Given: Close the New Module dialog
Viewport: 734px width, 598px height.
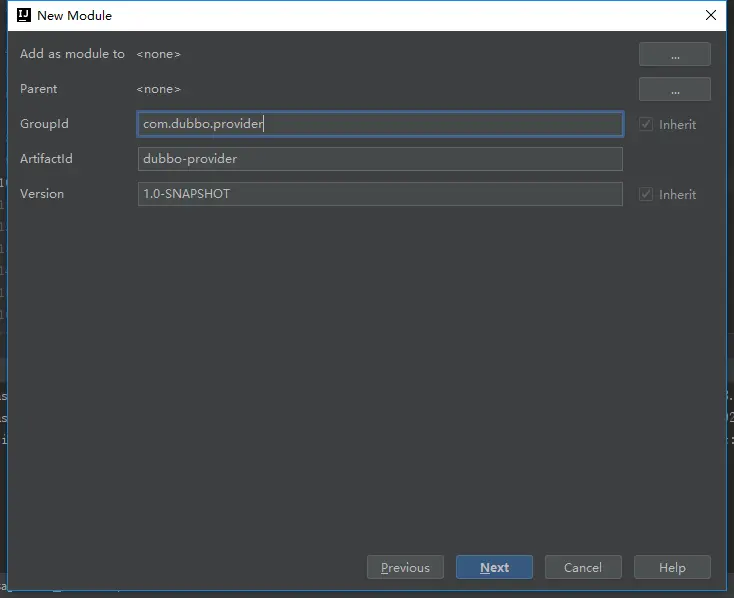Looking at the screenshot, I should (711, 15).
